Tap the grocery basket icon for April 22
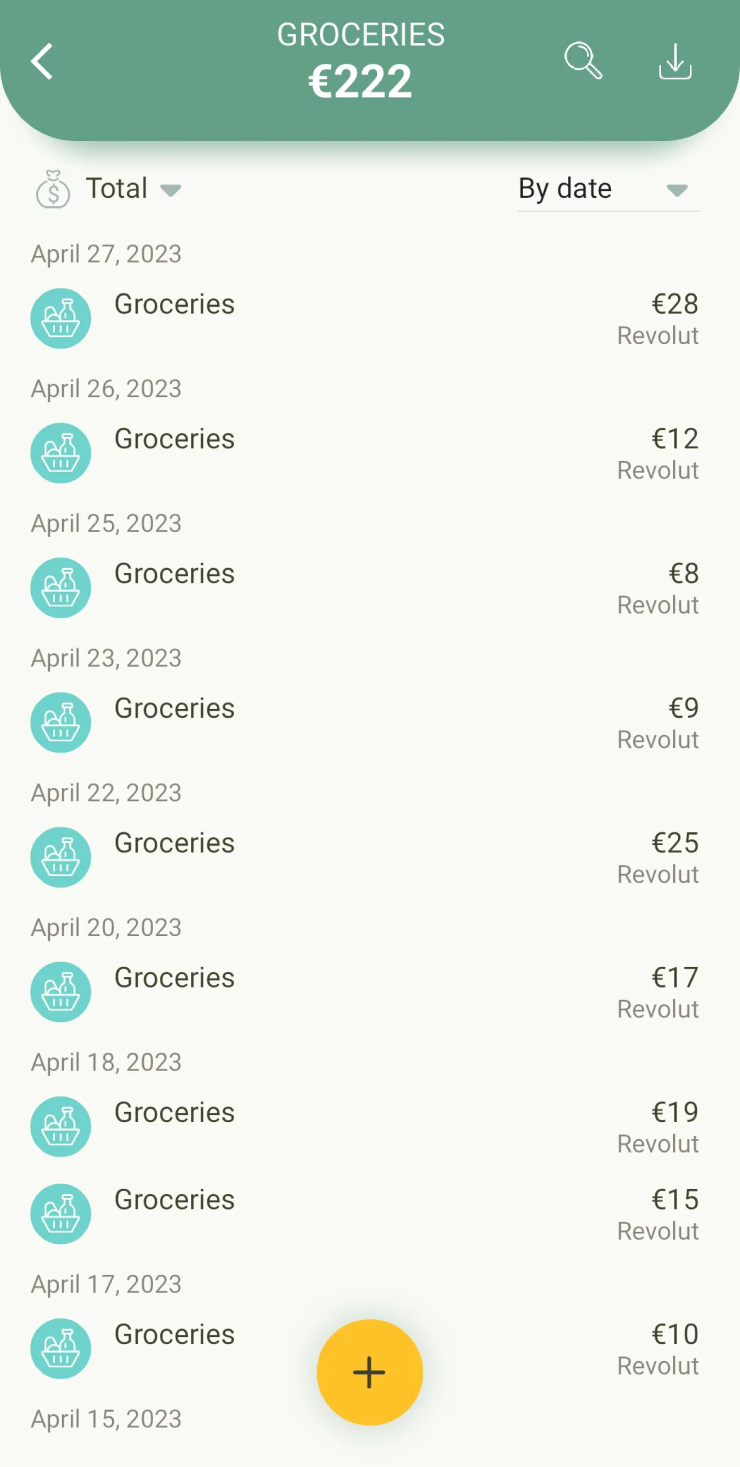The width and height of the screenshot is (740, 1467). click(x=61, y=858)
